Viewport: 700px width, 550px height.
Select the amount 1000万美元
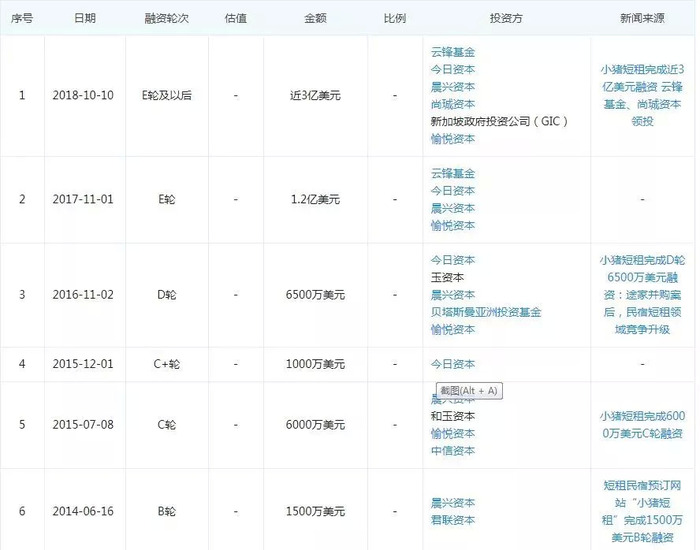click(315, 364)
